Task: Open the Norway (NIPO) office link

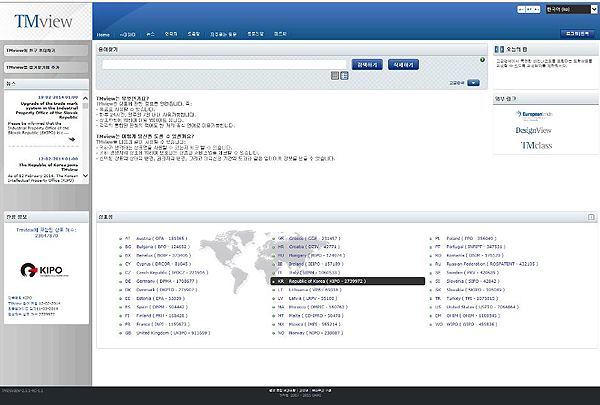Action: 316,333
